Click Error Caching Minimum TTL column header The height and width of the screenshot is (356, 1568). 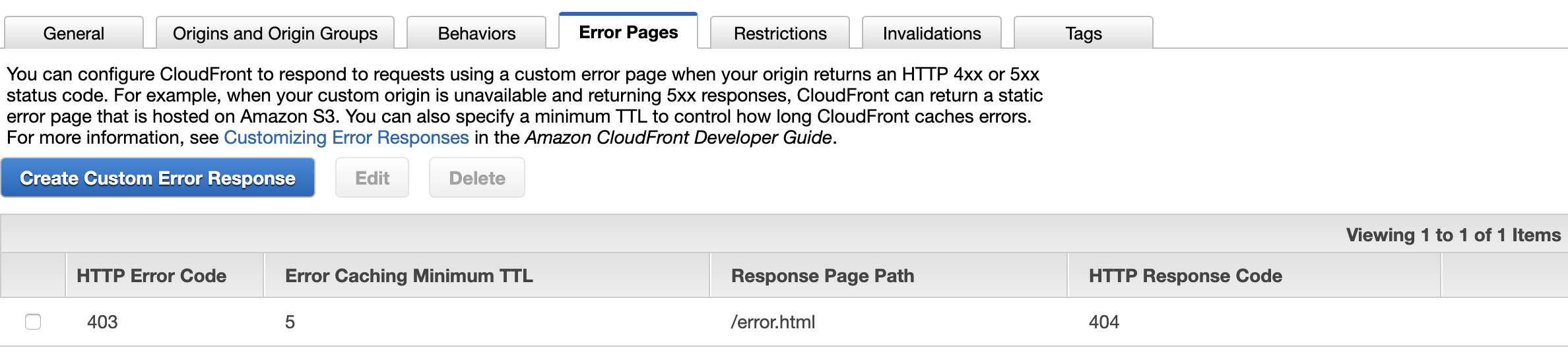tap(409, 276)
